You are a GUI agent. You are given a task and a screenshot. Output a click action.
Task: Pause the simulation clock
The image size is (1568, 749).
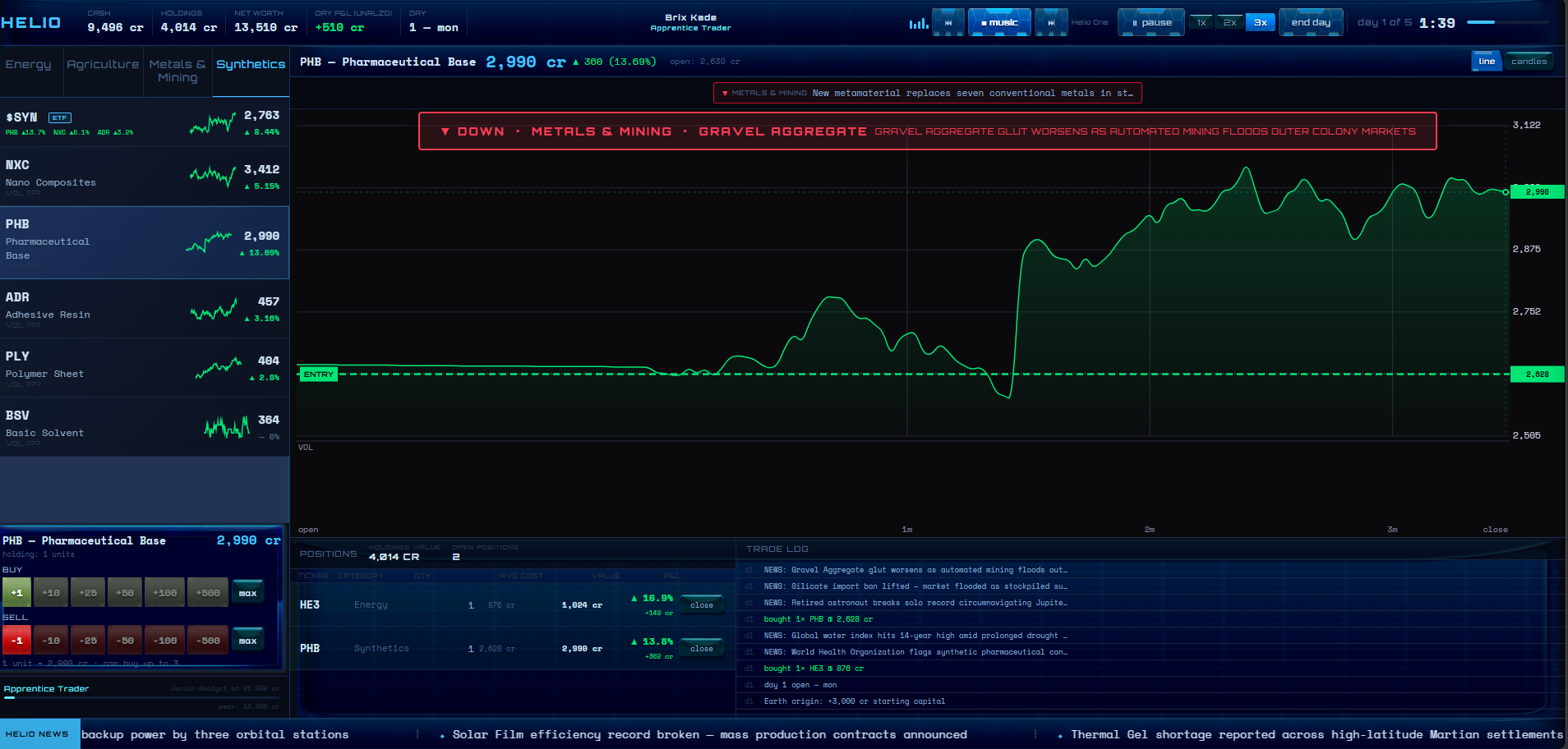click(1151, 22)
